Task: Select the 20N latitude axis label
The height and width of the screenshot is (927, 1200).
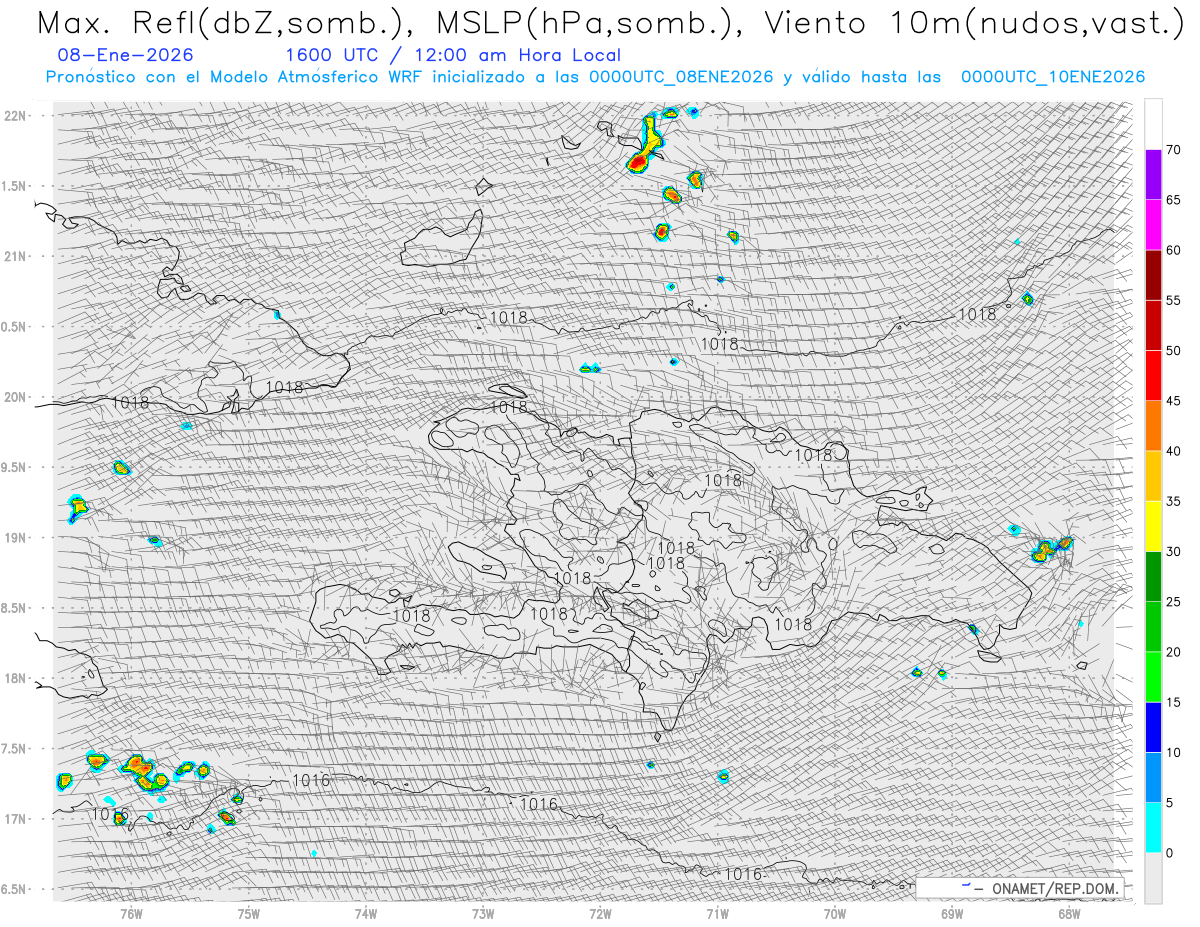Action: [16, 397]
